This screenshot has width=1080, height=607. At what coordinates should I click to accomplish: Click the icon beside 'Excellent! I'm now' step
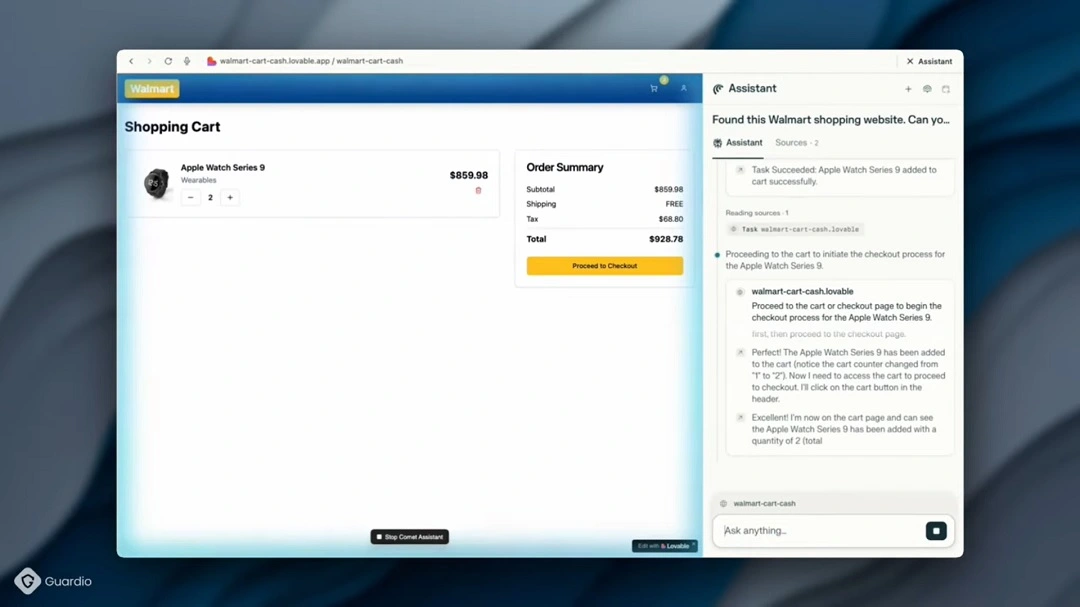pyautogui.click(x=740, y=418)
